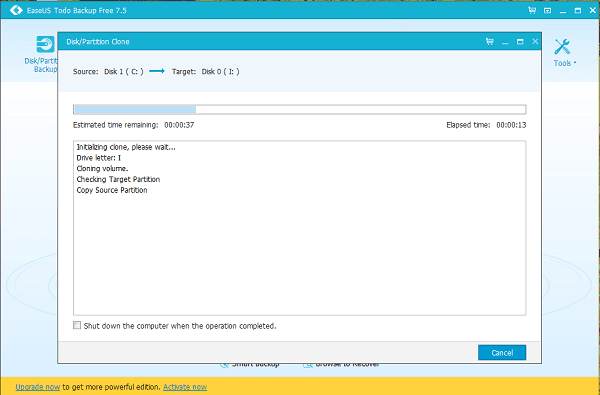The width and height of the screenshot is (600, 395).
Task: Maximize the Disk/Partition Clone dialog
Action: point(520,42)
